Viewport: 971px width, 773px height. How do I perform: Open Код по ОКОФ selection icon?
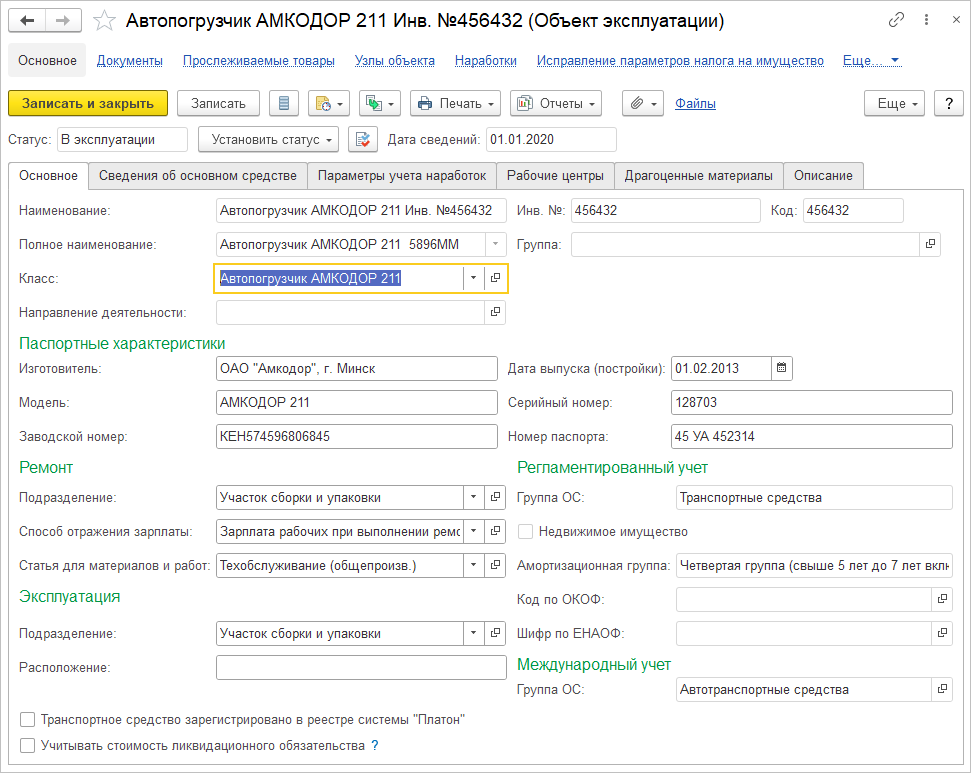pos(942,599)
